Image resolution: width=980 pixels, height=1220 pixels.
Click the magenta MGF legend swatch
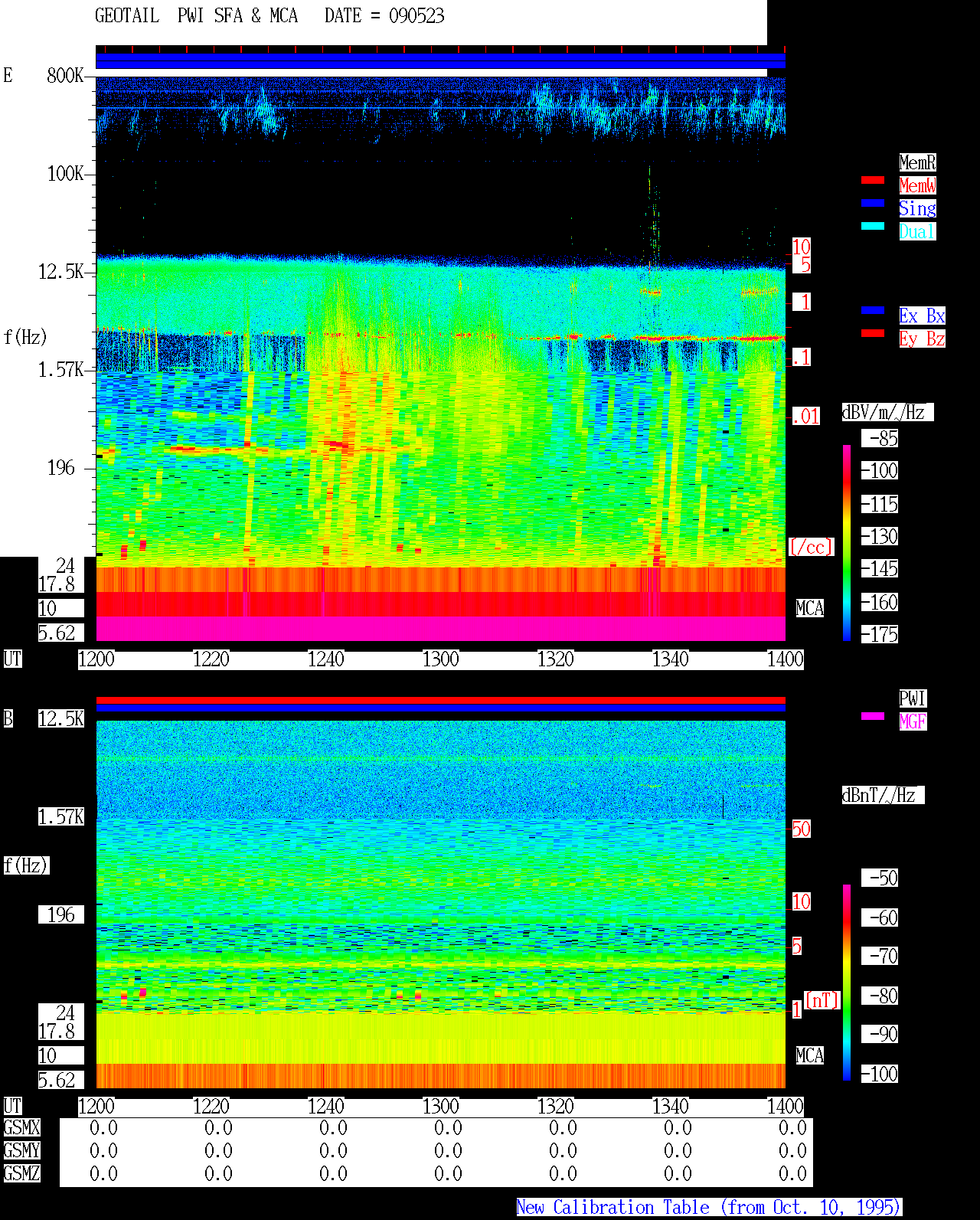pyautogui.click(x=873, y=716)
